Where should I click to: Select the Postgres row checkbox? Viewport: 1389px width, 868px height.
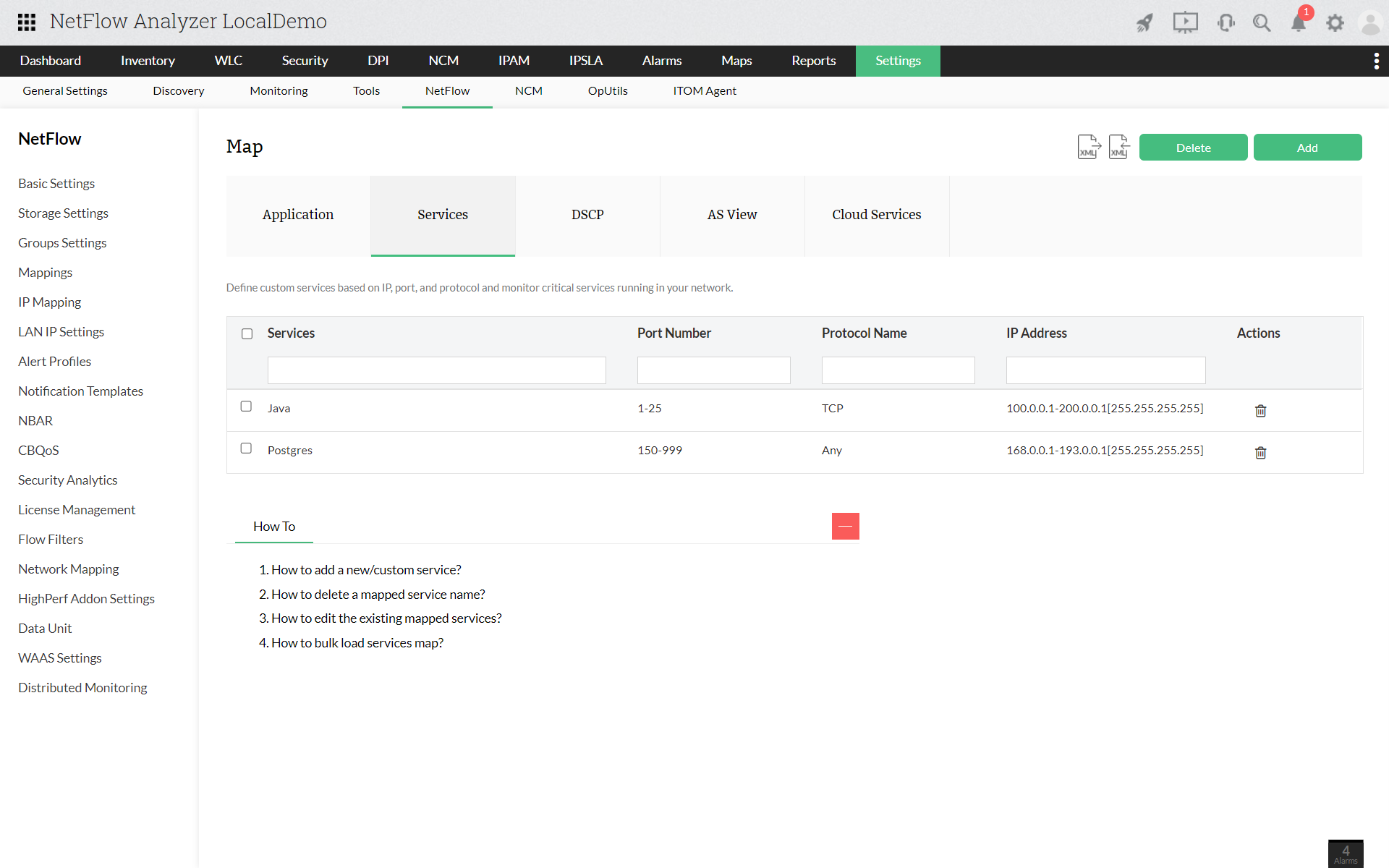pyautogui.click(x=246, y=448)
